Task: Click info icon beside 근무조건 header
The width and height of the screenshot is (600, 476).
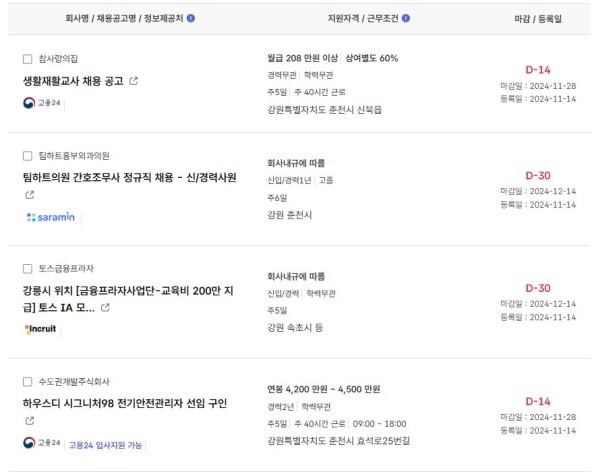Action: tap(406, 18)
